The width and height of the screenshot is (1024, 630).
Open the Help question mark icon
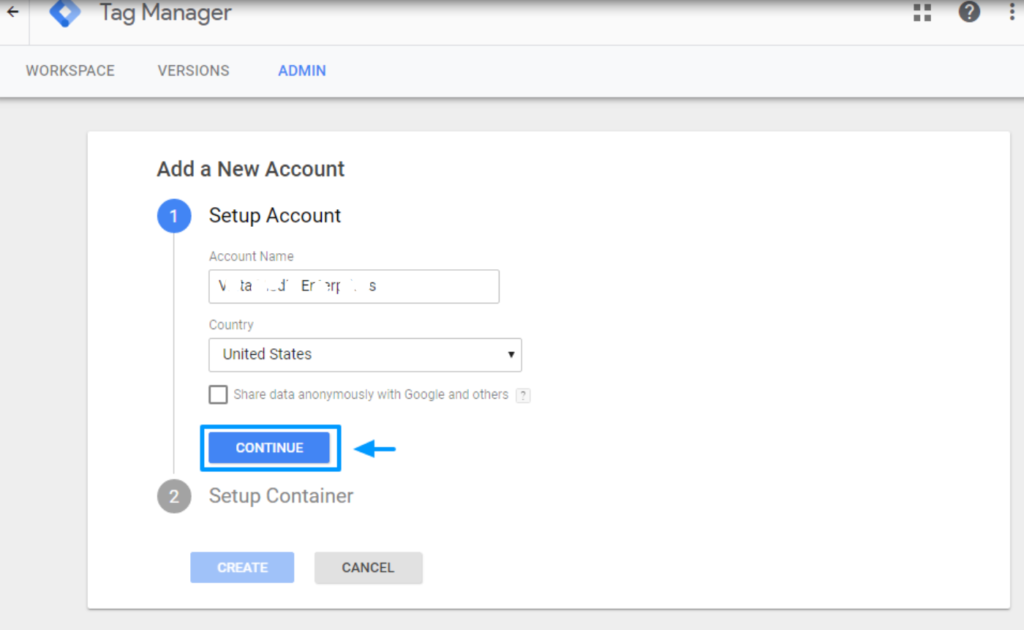(x=969, y=12)
